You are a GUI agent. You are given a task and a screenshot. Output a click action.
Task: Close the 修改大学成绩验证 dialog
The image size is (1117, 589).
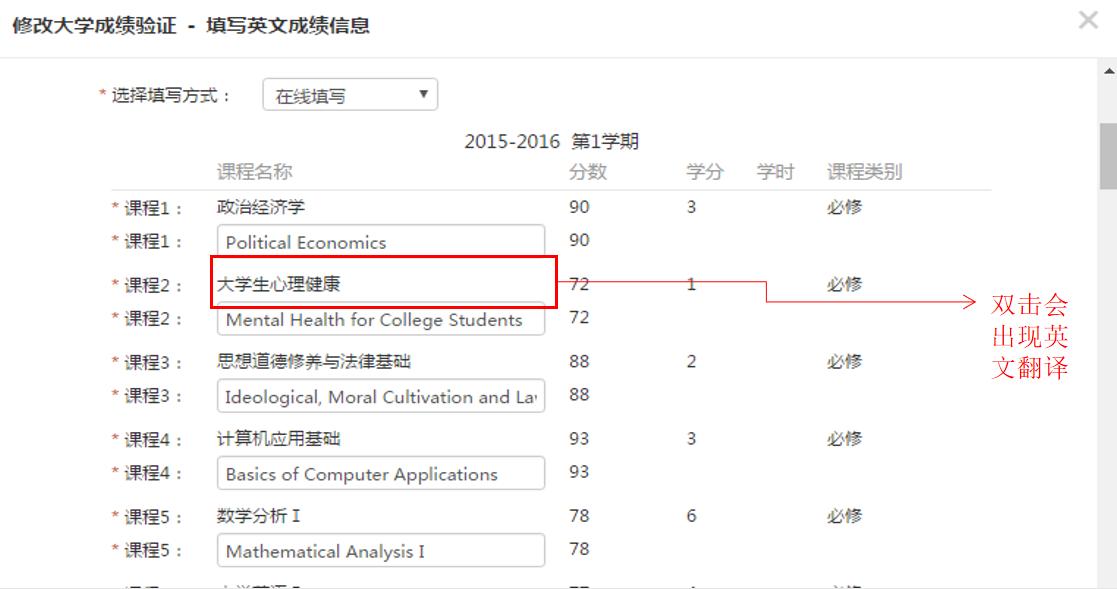[1088, 20]
